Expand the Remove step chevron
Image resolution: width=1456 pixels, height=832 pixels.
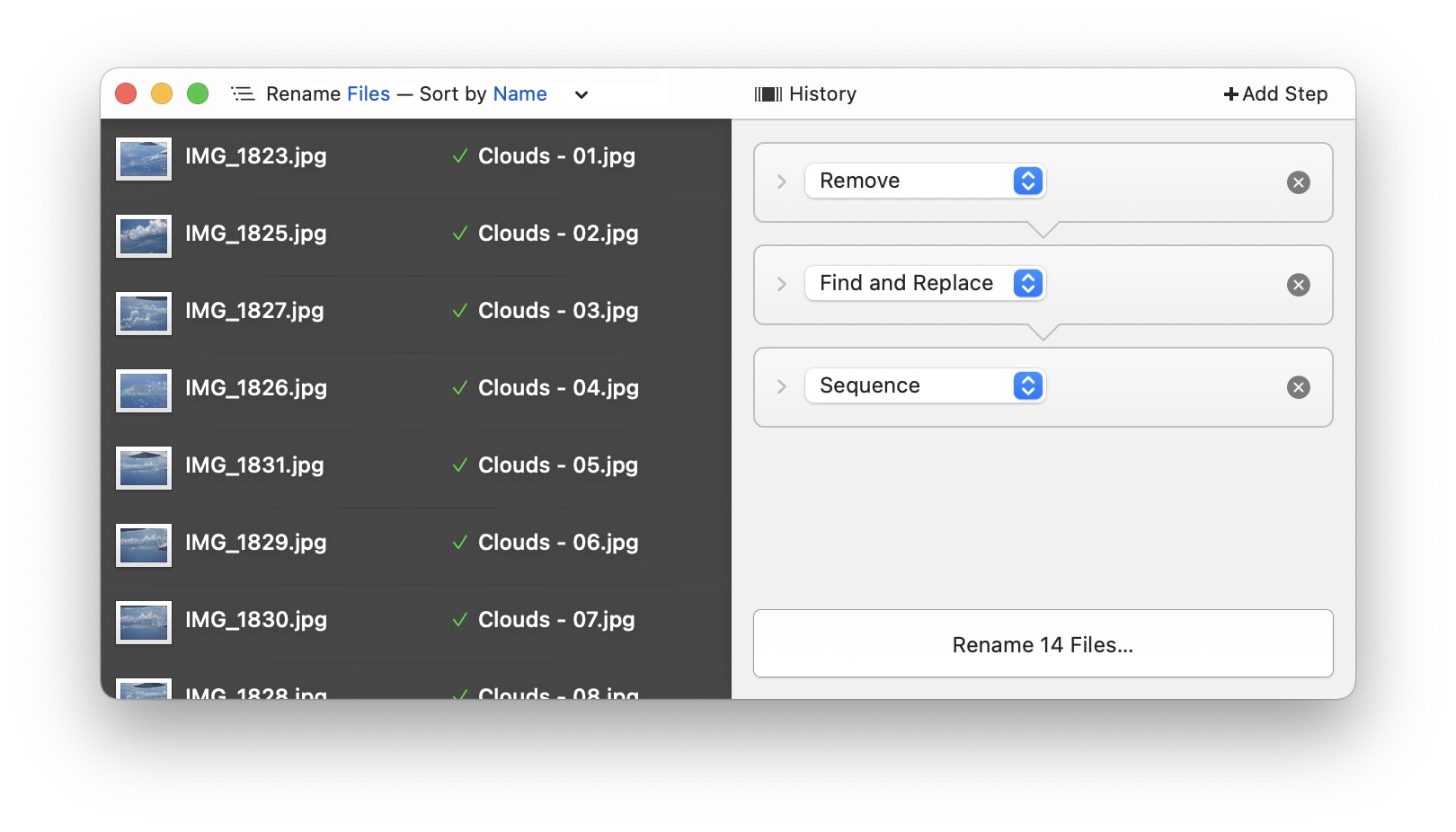pyautogui.click(x=781, y=181)
